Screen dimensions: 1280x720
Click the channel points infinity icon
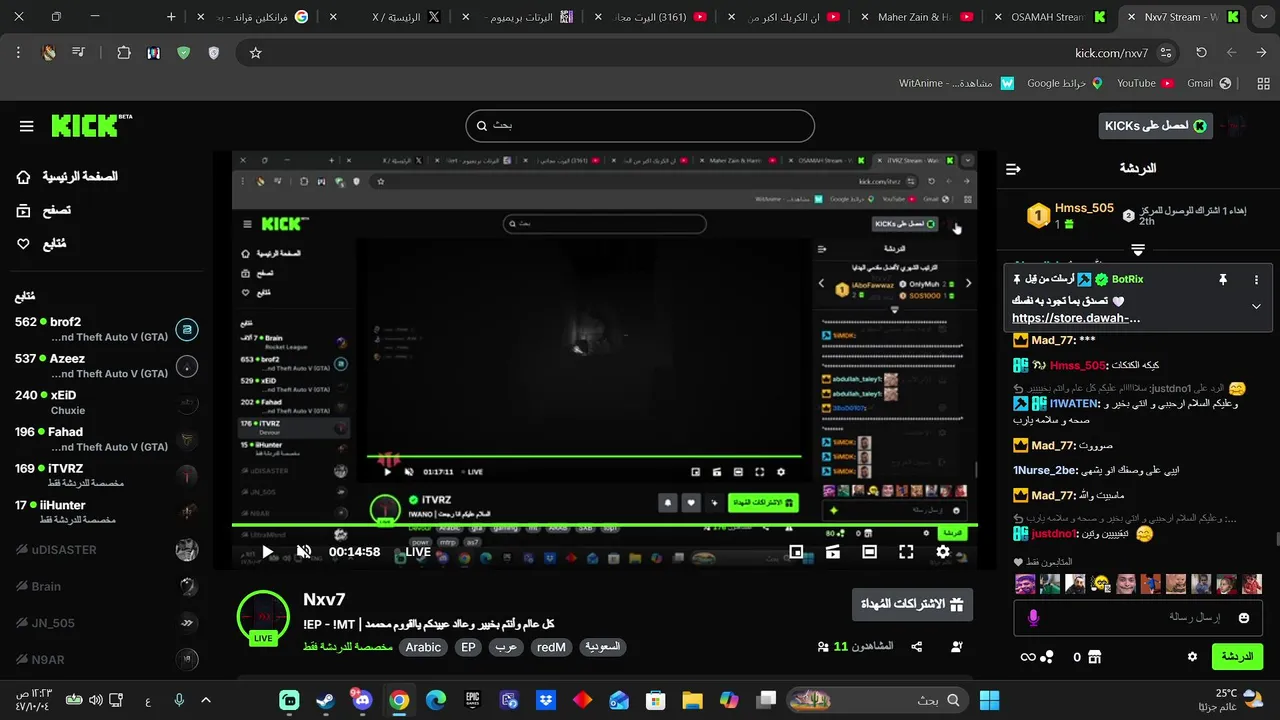pos(1027,657)
